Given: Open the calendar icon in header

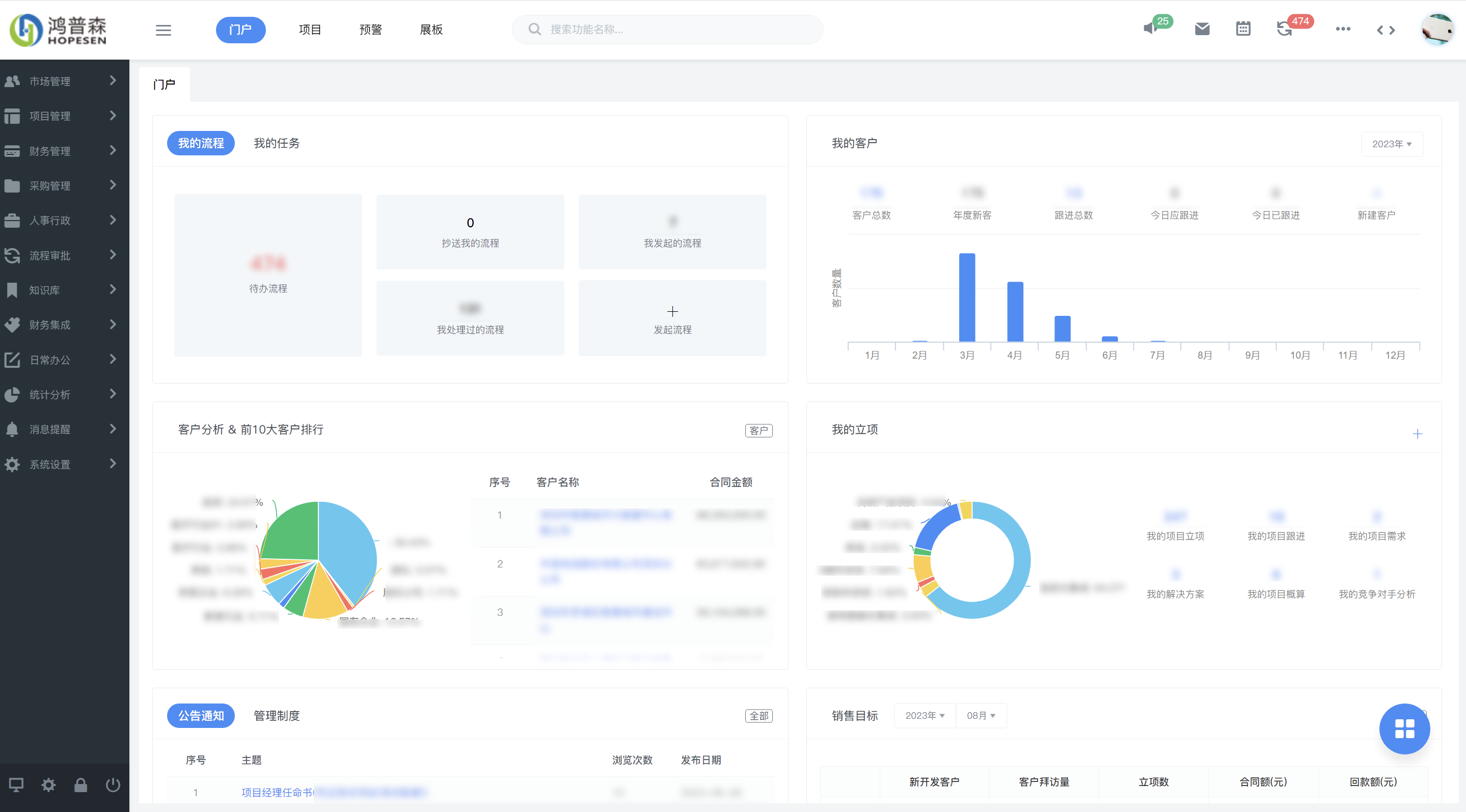Looking at the screenshot, I should point(1243,29).
